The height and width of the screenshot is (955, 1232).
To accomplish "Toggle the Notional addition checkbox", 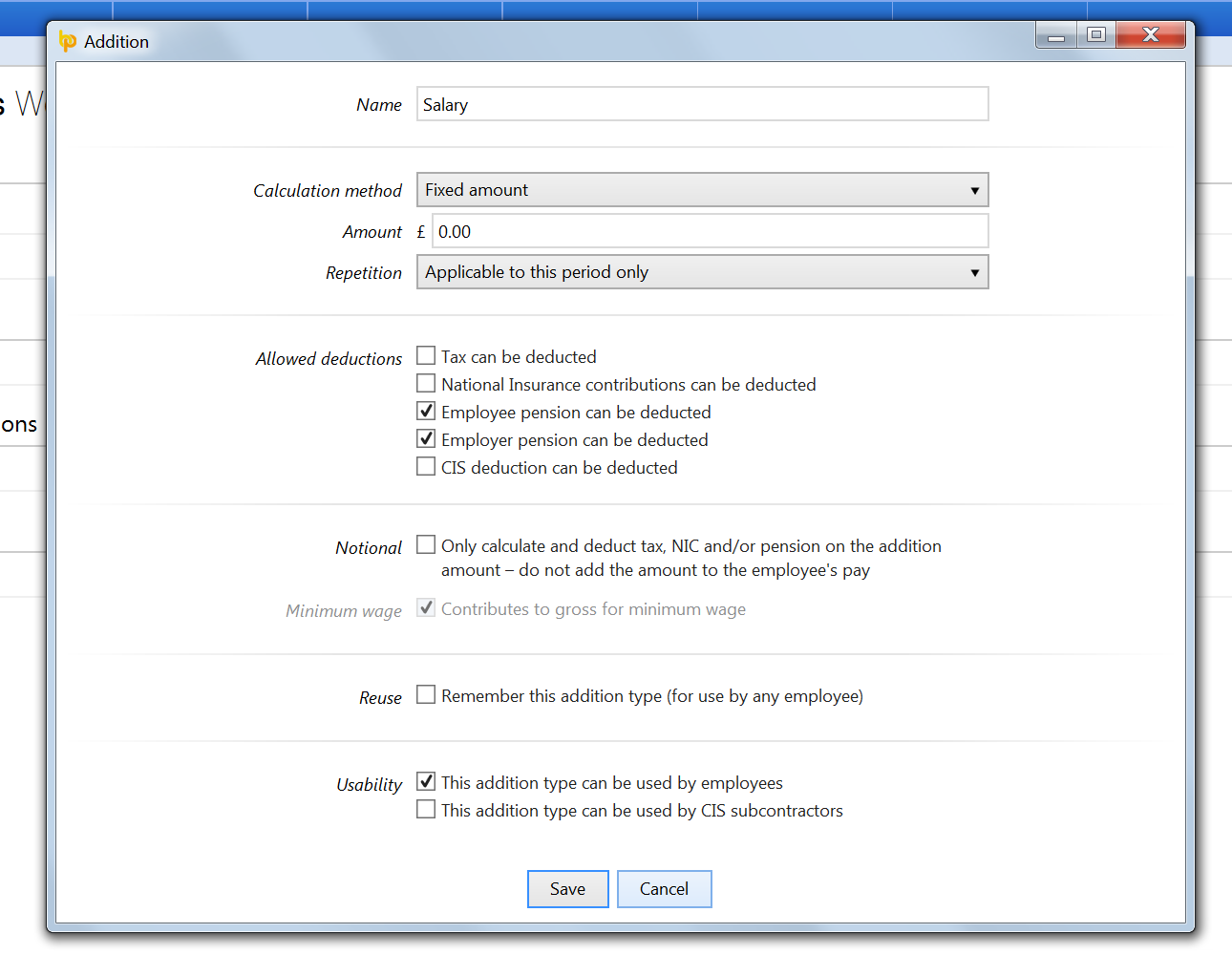I will 426,545.
